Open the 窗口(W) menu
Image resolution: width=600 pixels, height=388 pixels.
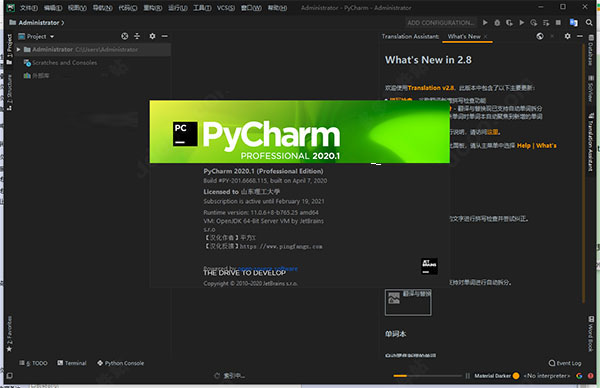(x=251, y=8)
